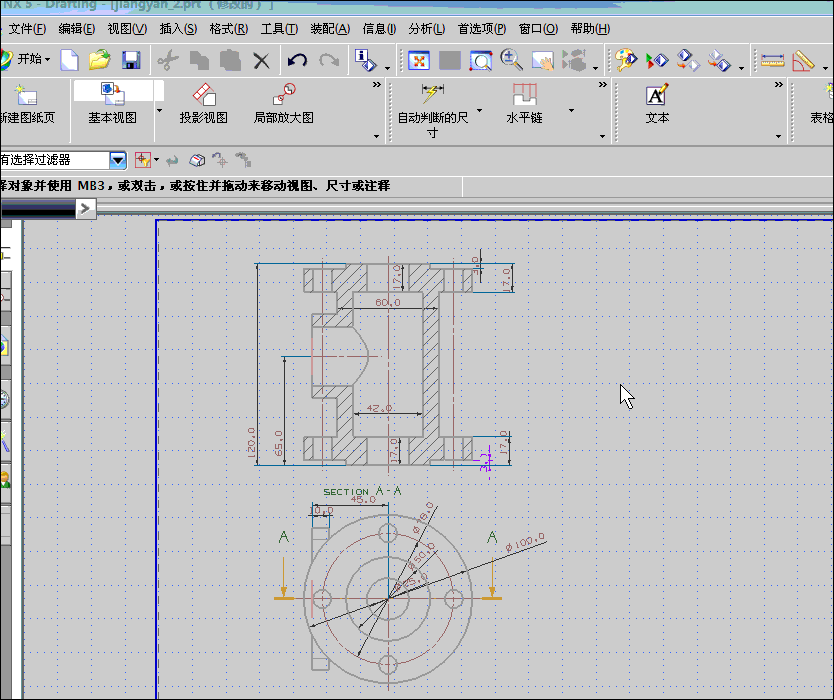Expand the Horizontal Chain (水平链) dropdown arrow

point(571,110)
